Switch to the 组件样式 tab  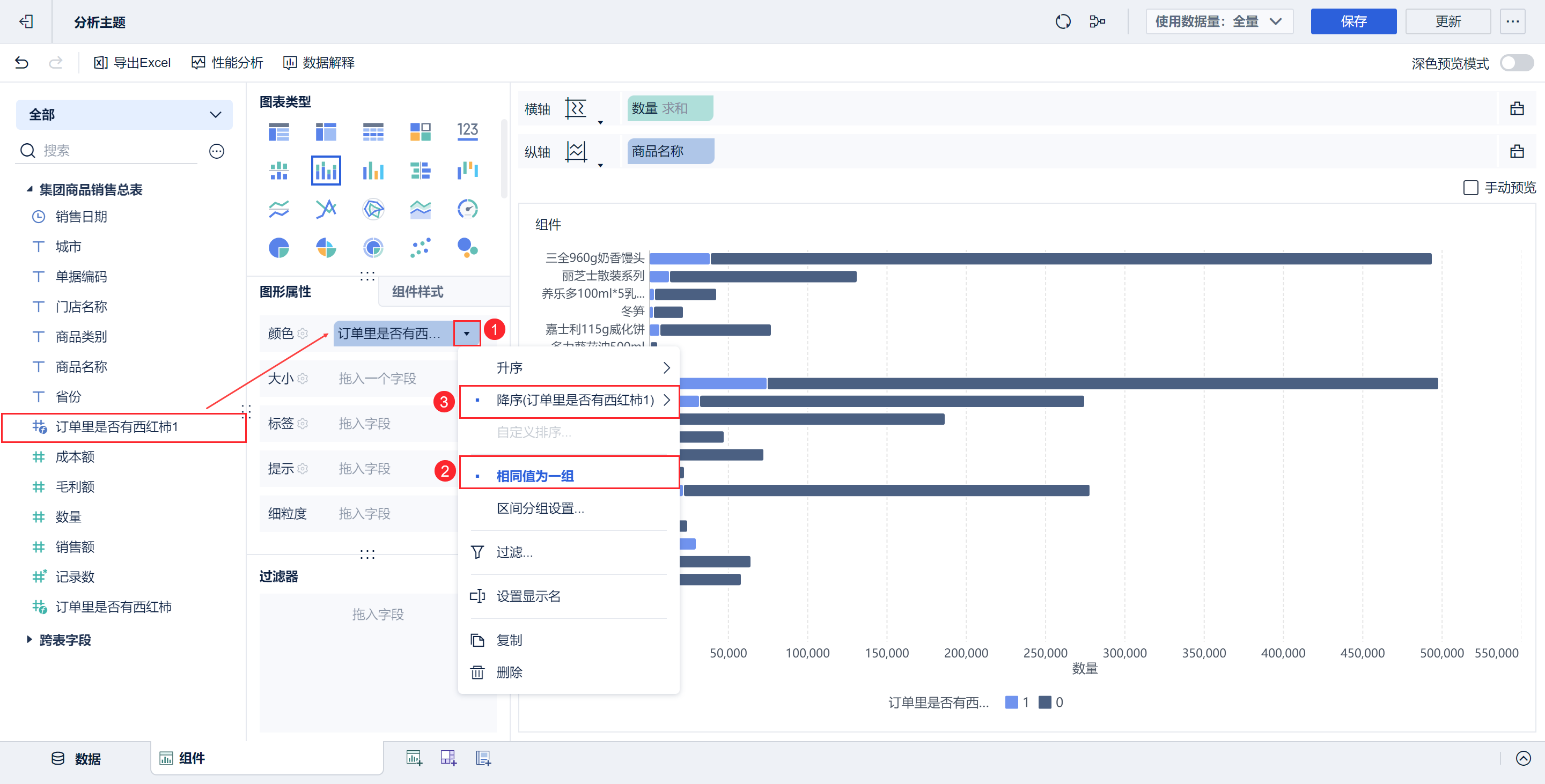coord(418,292)
